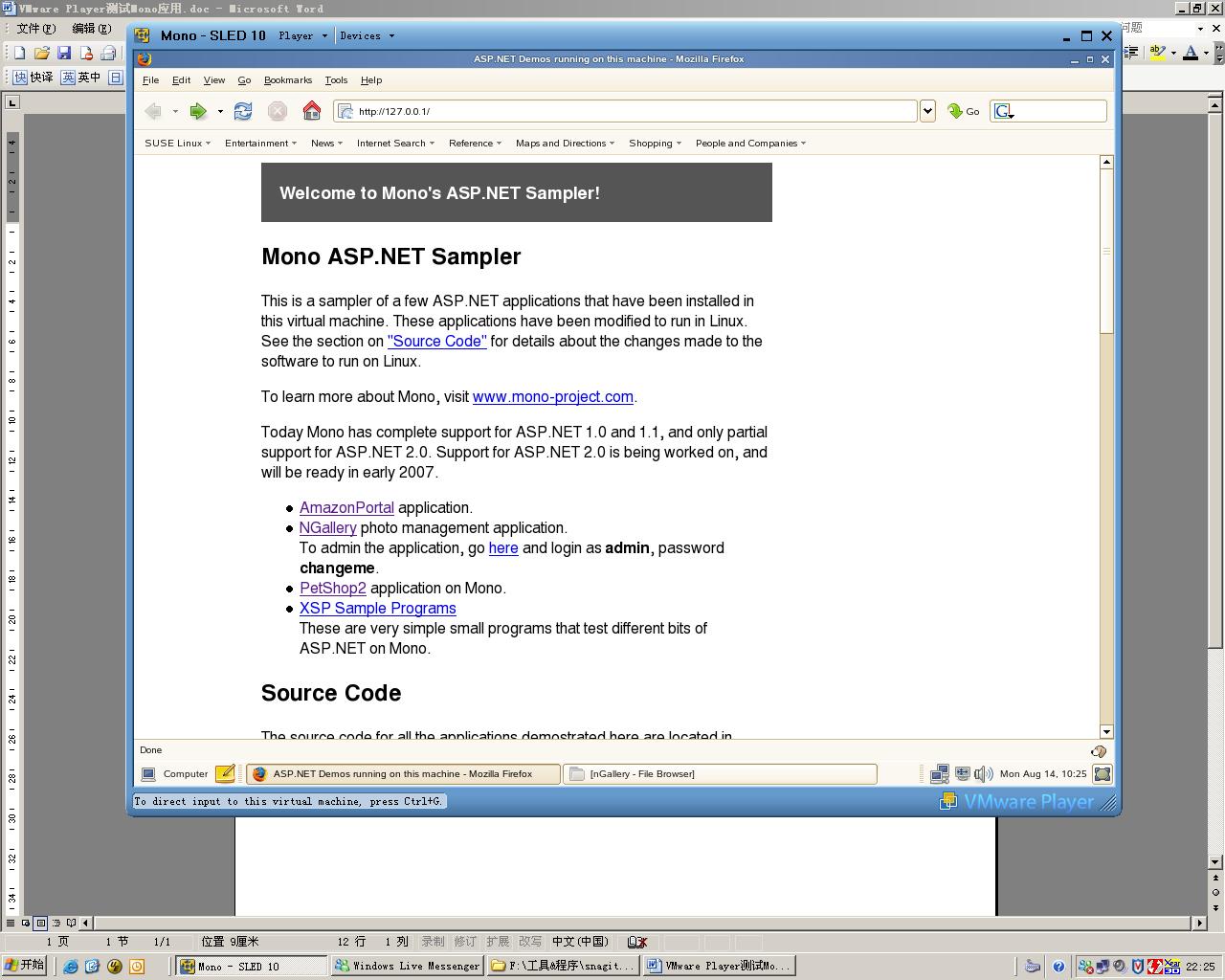Click Word's highlight color button

point(1158,53)
